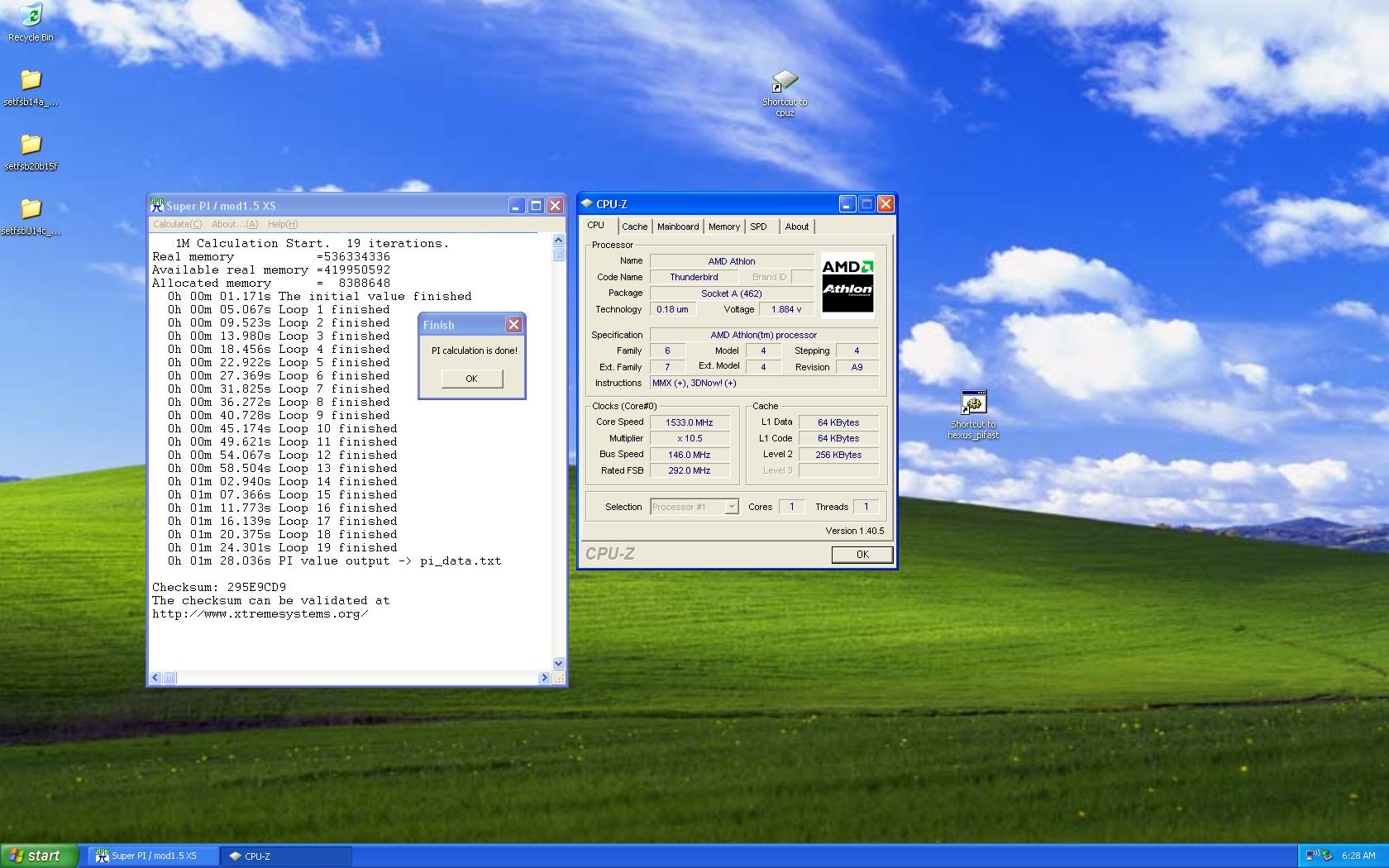The width and height of the screenshot is (1389, 868).
Task: Open the Recycle Bin desktop icon
Action: tap(31, 22)
